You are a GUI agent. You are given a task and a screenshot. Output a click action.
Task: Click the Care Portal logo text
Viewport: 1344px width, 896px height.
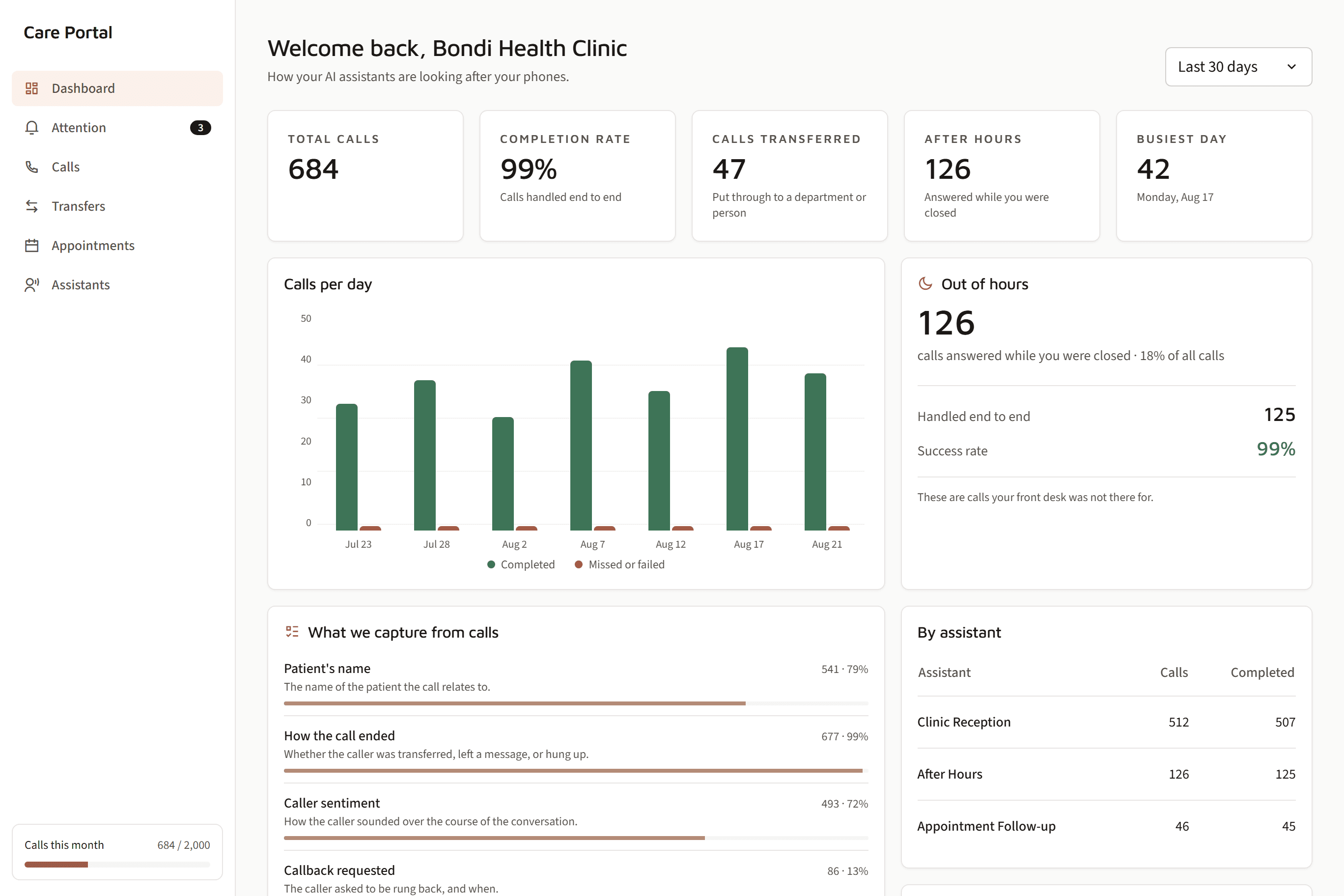click(x=68, y=32)
